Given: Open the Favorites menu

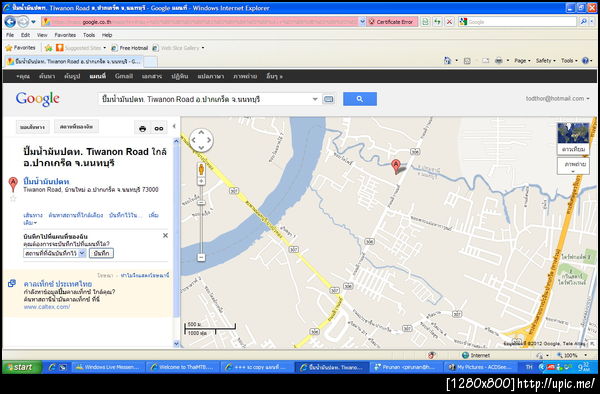Looking at the screenshot, I should click(65, 35).
